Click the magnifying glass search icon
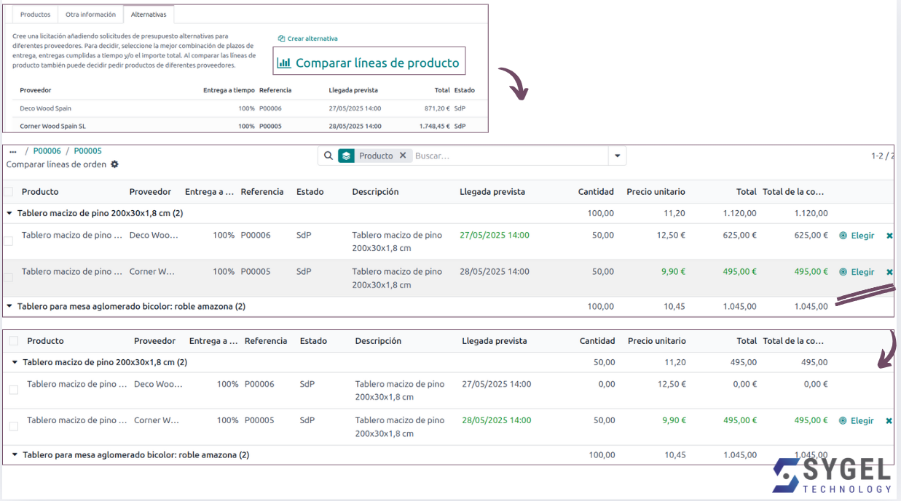The image size is (901, 501). [x=328, y=156]
